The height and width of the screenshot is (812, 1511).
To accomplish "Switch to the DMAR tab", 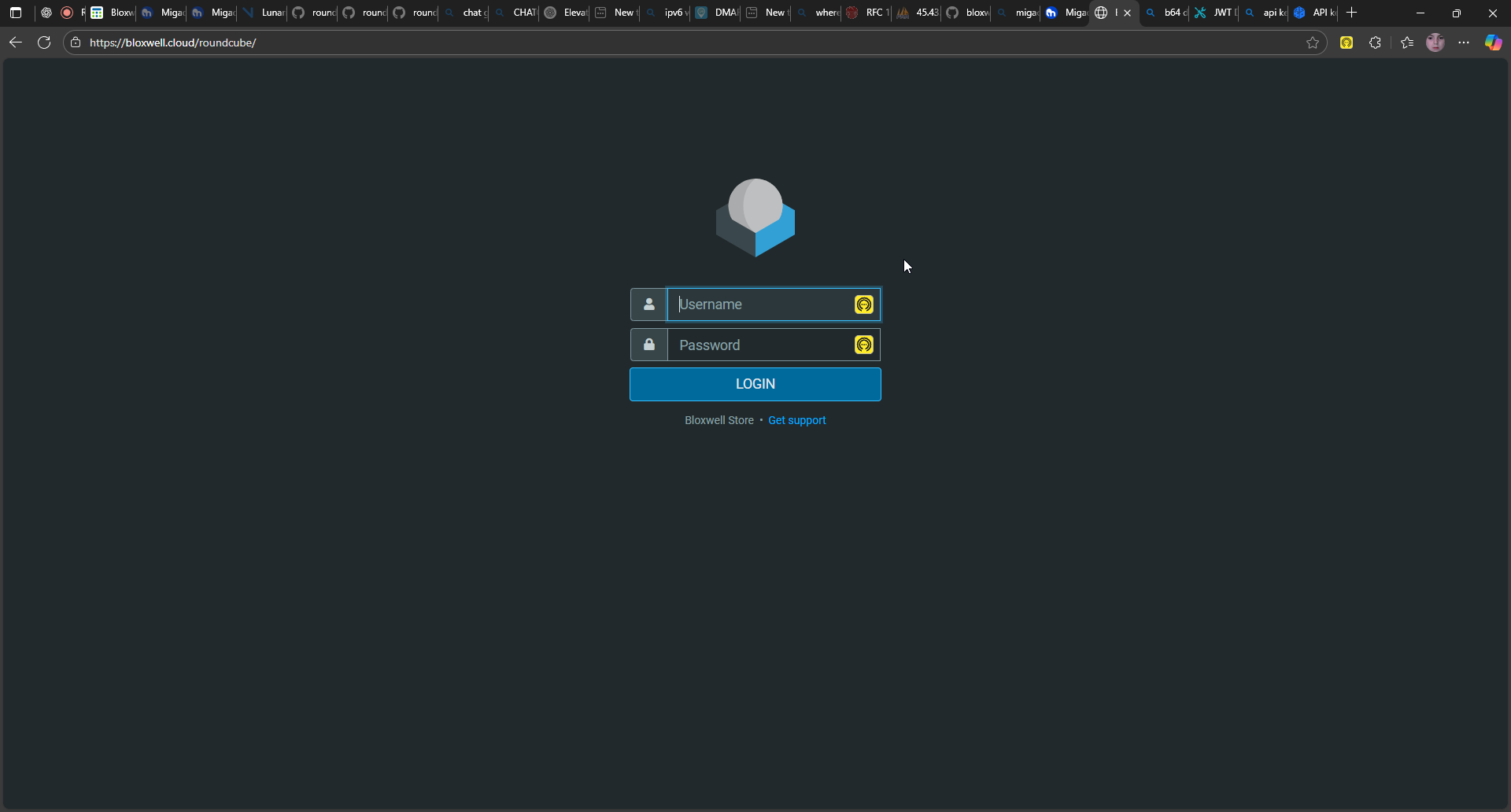I will (x=717, y=13).
